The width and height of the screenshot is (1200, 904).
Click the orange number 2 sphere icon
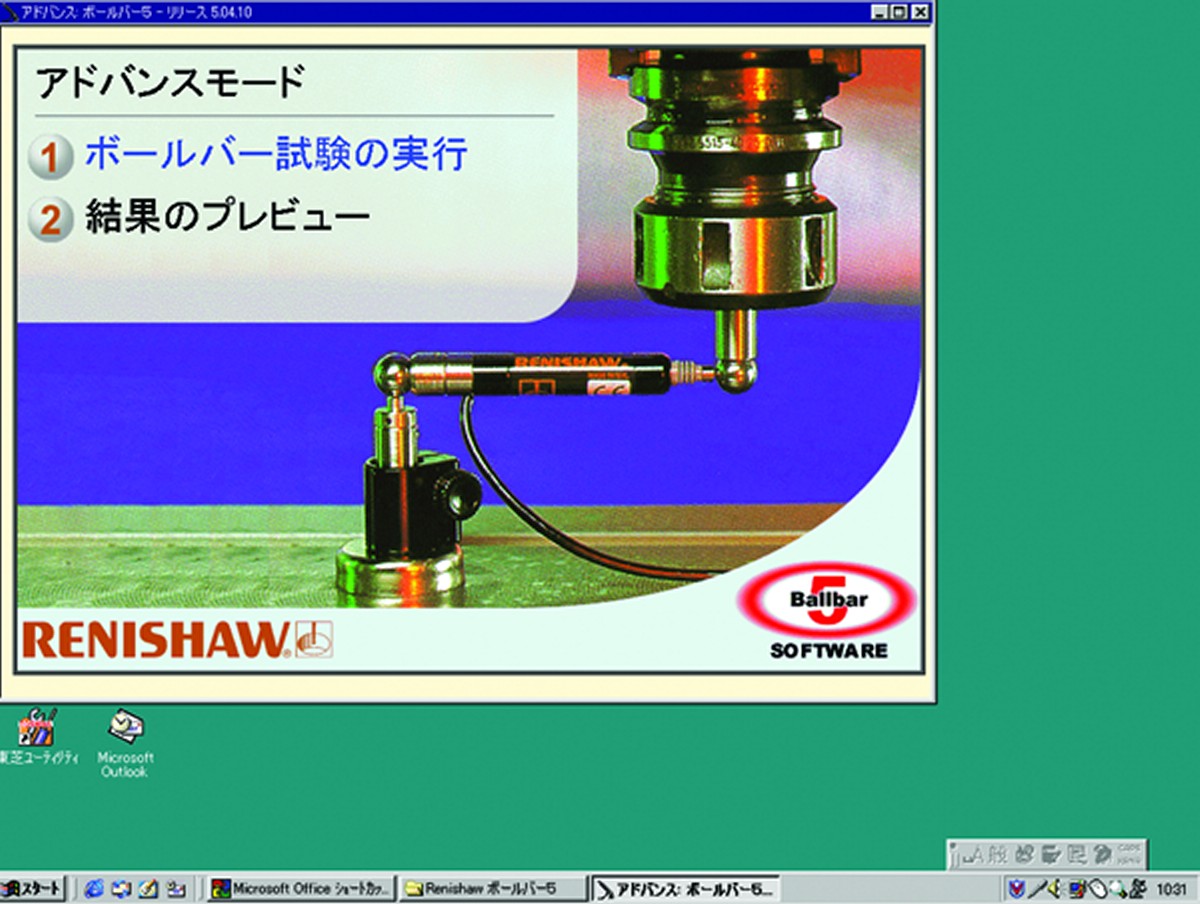pyautogui.click(x=50, y=219)
